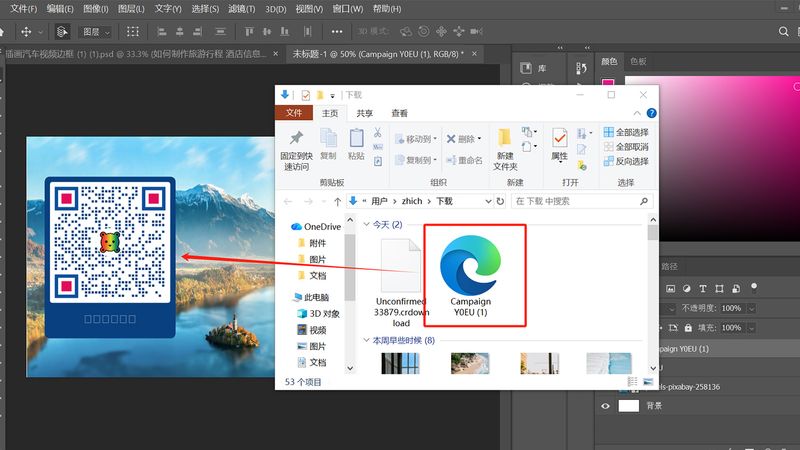This screenshot has height=450, width=800.
Task: Open the 查看 ribbon tab in Explorer
Action: click(x=399, y=113)
